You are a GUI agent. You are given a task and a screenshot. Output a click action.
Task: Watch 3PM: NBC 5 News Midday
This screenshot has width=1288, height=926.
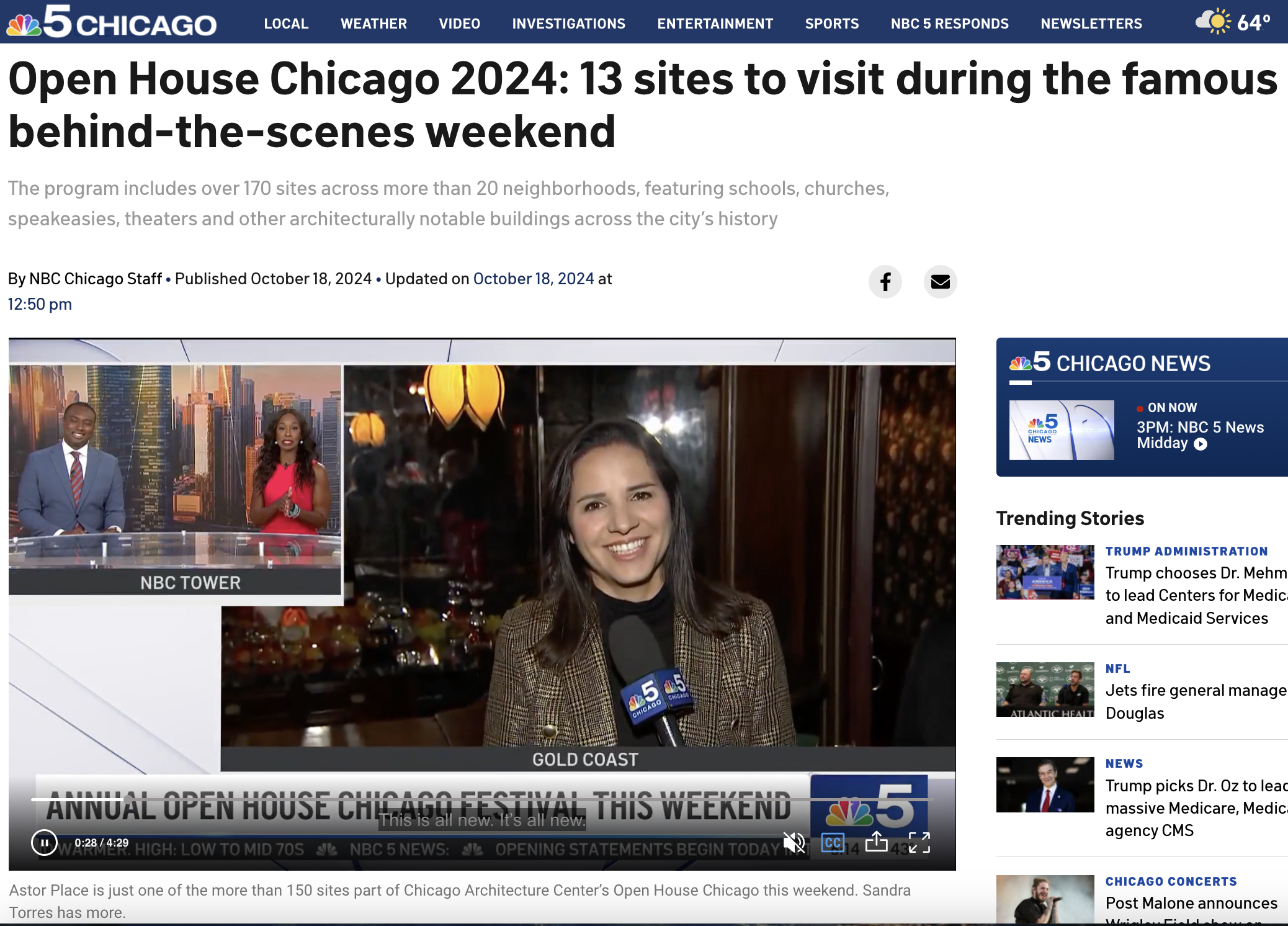(1200, 435)
